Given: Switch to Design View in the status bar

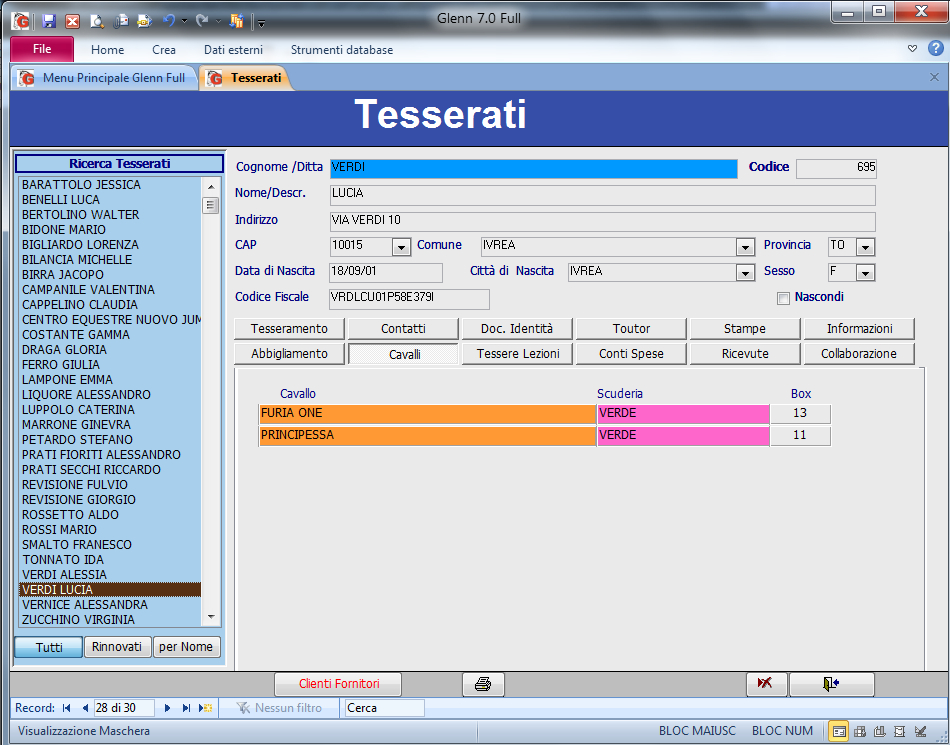Looking at the screenshot, I should (921, 731).
